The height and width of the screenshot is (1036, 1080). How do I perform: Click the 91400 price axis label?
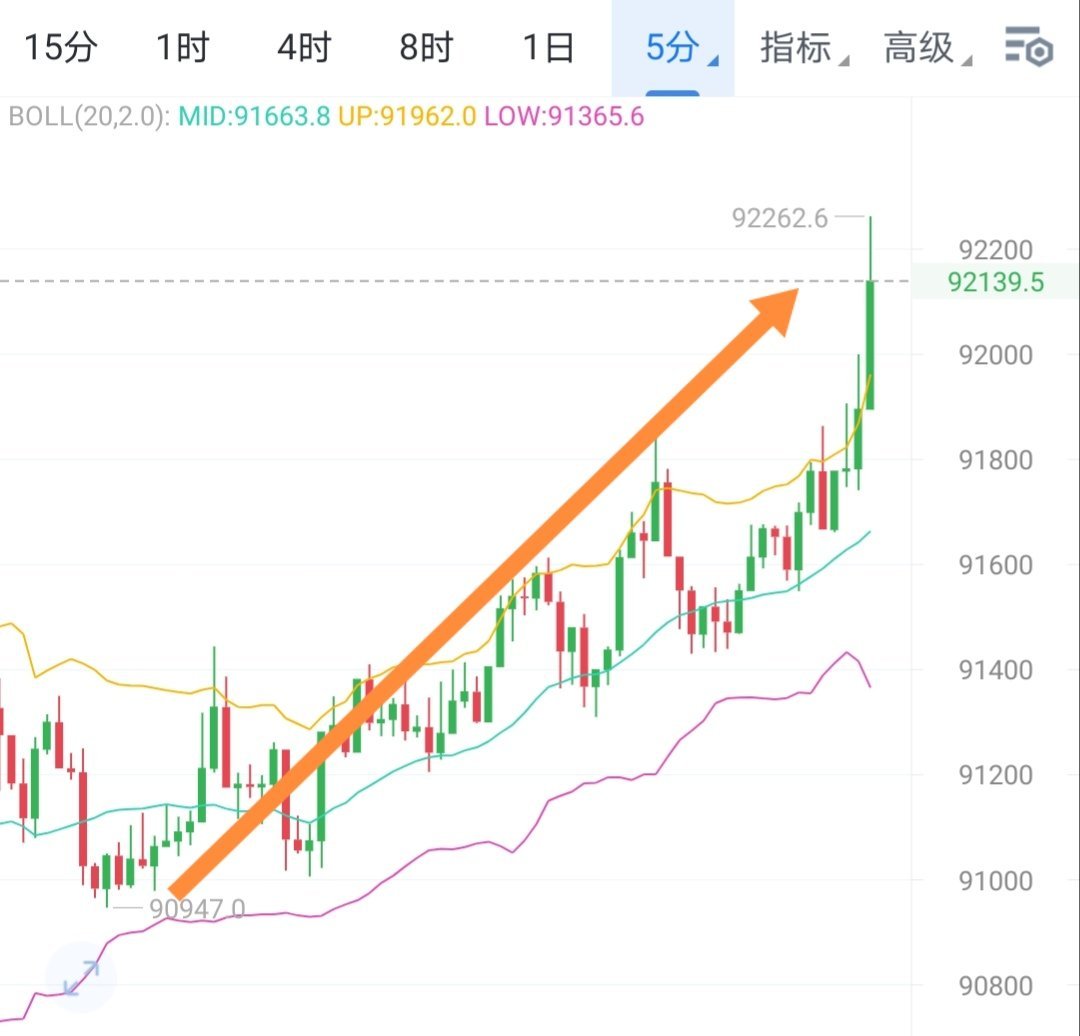click(x=995, y=670)
